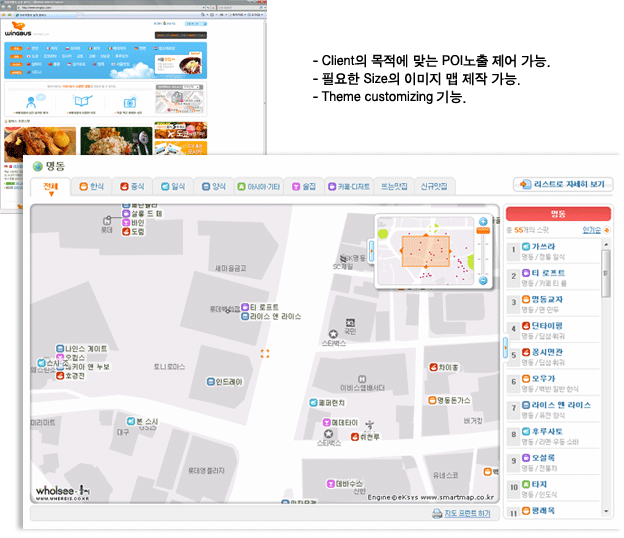Click the 타 로프트 map marker

[246, 307]
